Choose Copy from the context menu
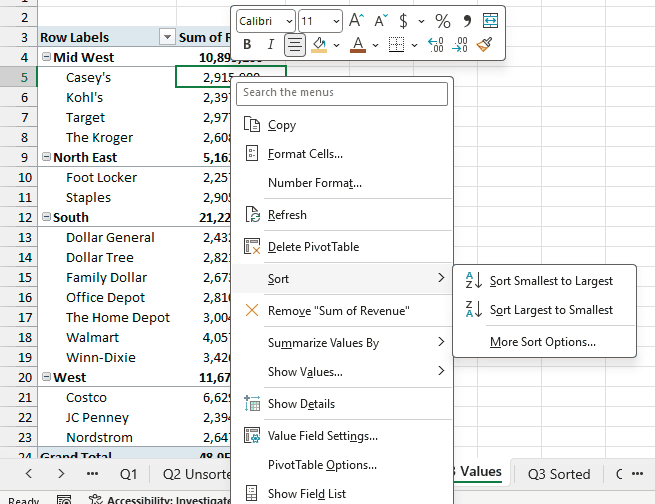This screenshot has height=504, width=655. click(342, 125)
